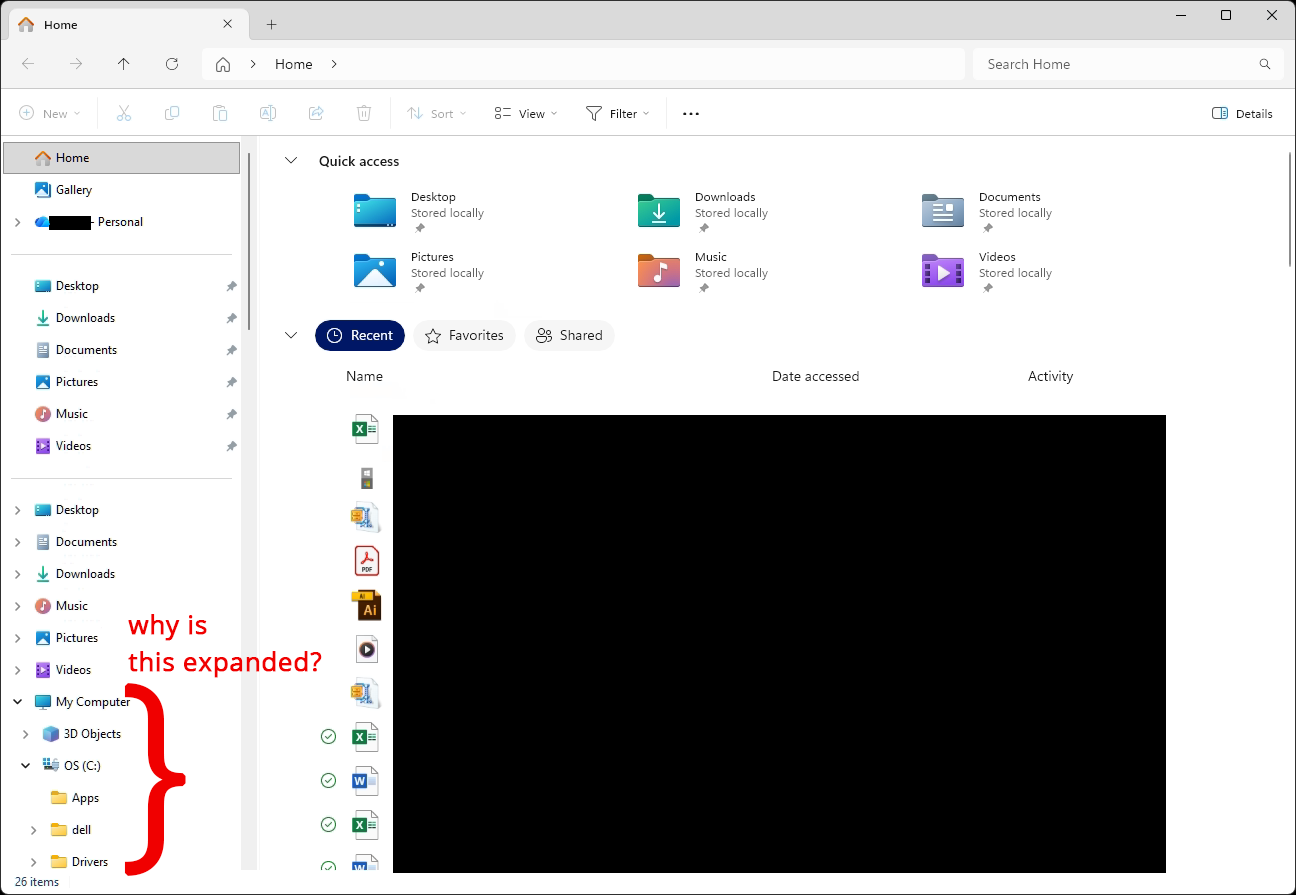Open the Illustrator file in Recent files
The height and width of the screenshot is (895, 1296).
(x=366, y=605)
